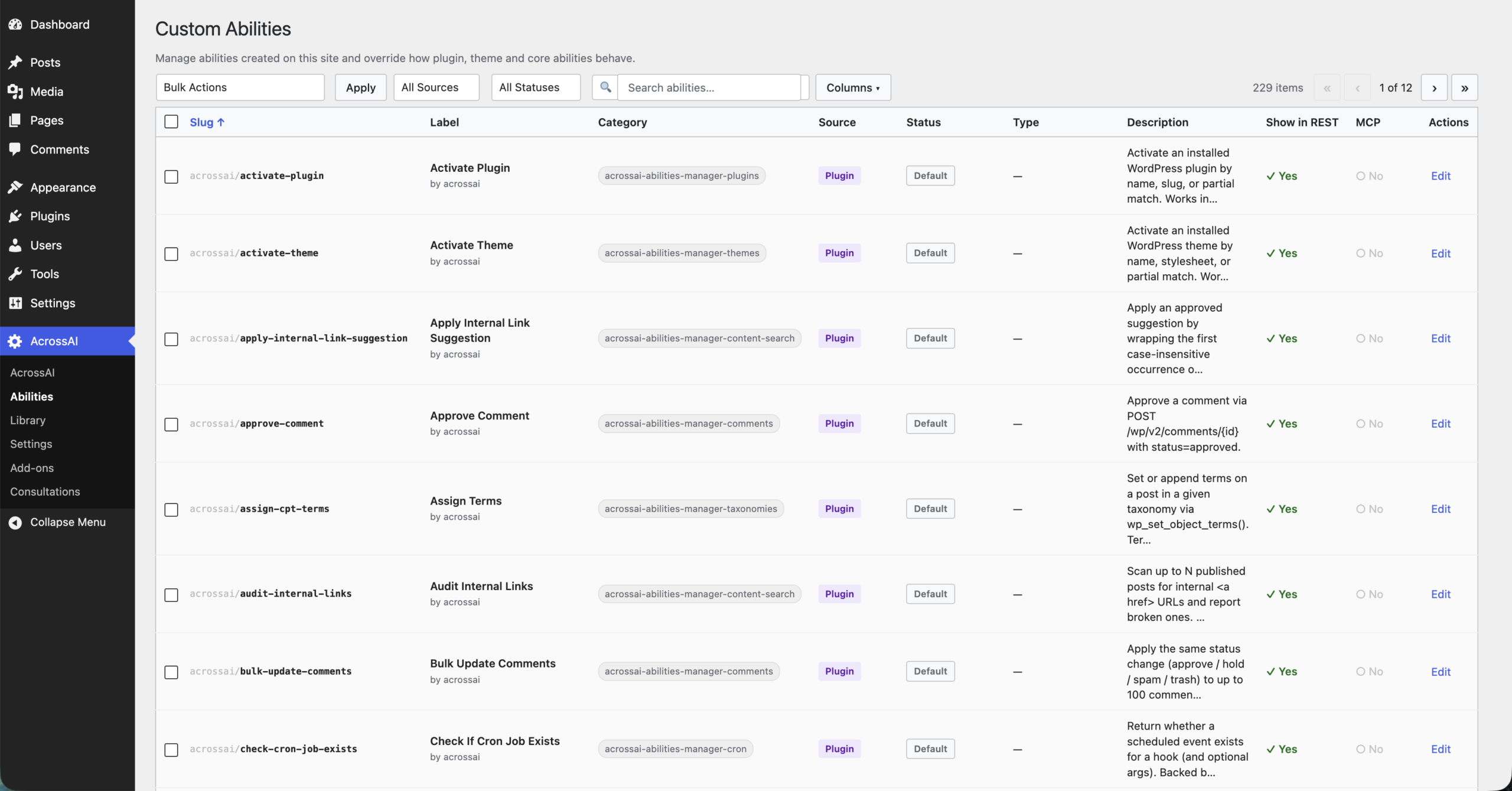Check the assign-cpt-terms row checkbox
The width and height of the screenshot is (1512, 791).
click(171, 510)
